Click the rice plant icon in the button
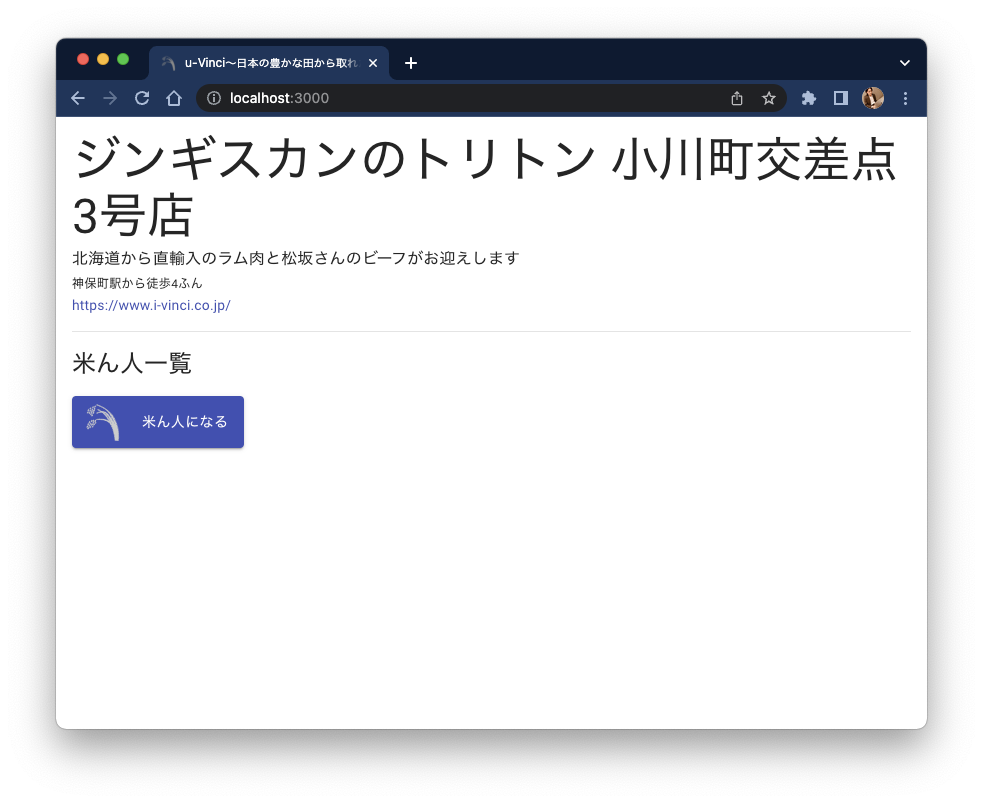Viewport: 983px width, 803px height. [x=103, y=422]
